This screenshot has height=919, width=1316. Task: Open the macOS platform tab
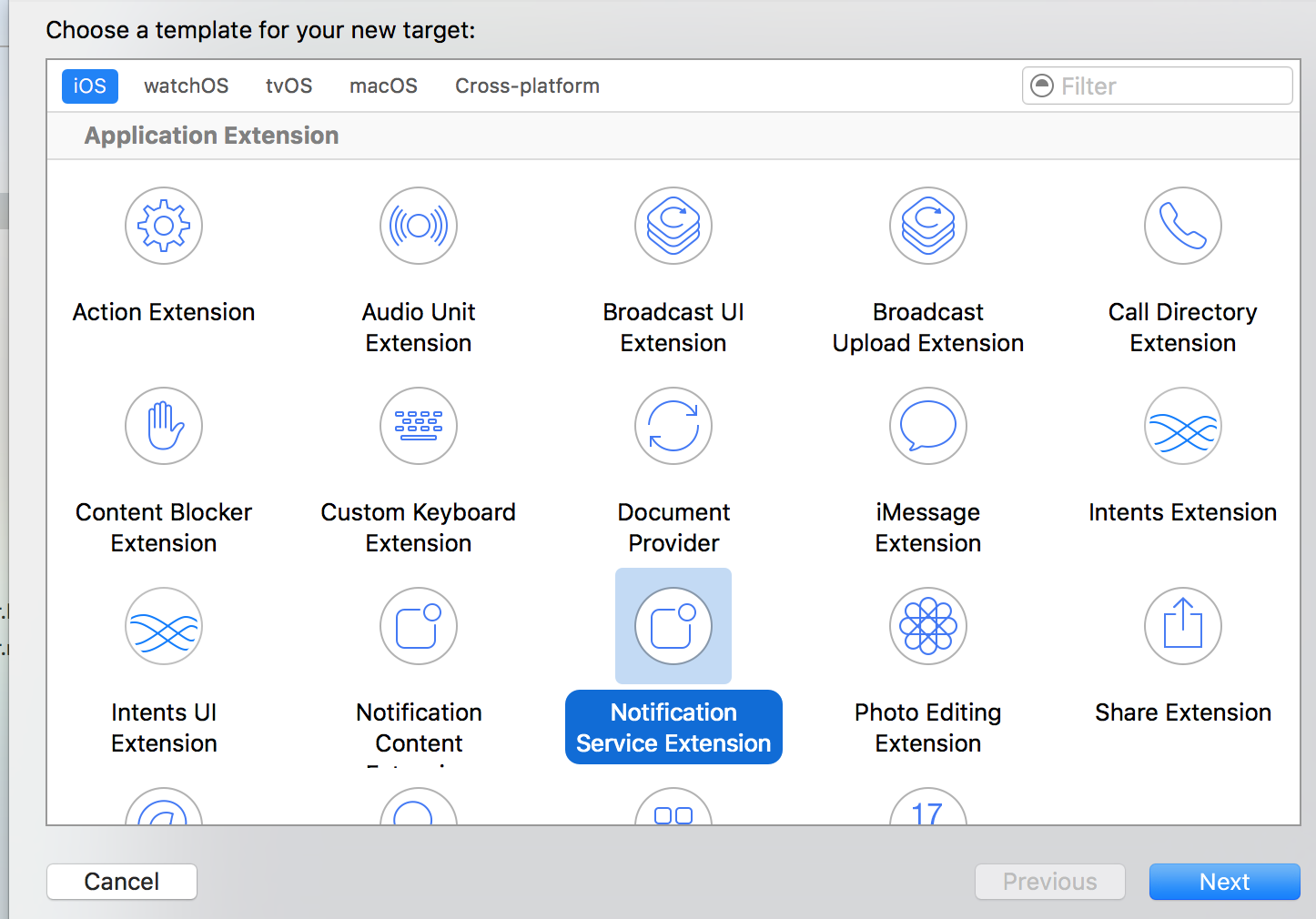coord(383,86)
